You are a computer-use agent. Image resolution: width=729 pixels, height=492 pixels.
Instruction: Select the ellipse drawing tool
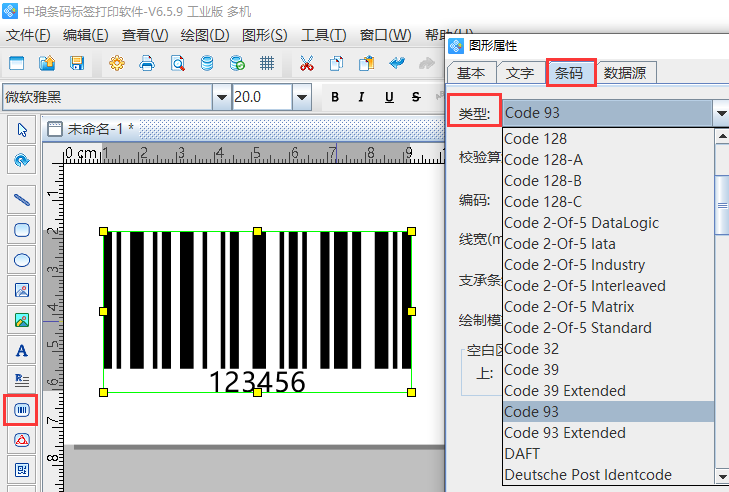coord(22,260)
